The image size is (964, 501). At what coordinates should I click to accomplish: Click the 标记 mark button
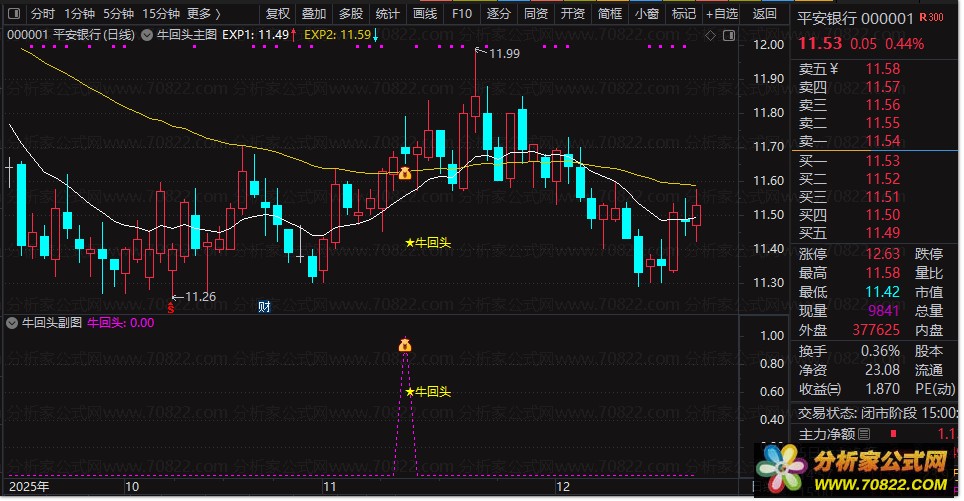[x=683, y=14]
